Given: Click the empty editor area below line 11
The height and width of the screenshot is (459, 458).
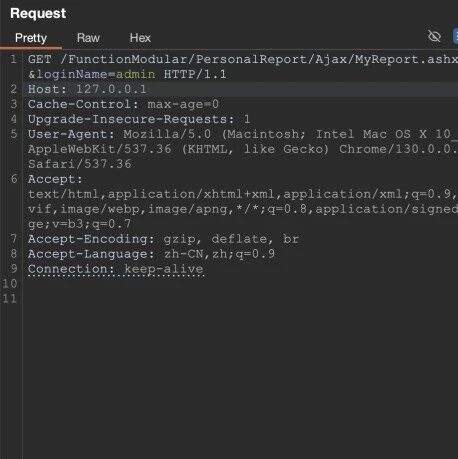Looking at the screenshot, I should click(240, 380).
